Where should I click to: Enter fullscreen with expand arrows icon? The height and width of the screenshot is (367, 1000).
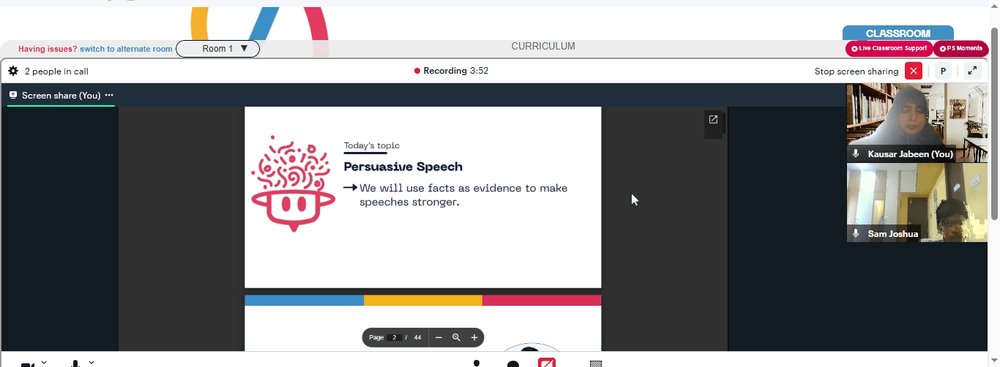coord(972,71)
